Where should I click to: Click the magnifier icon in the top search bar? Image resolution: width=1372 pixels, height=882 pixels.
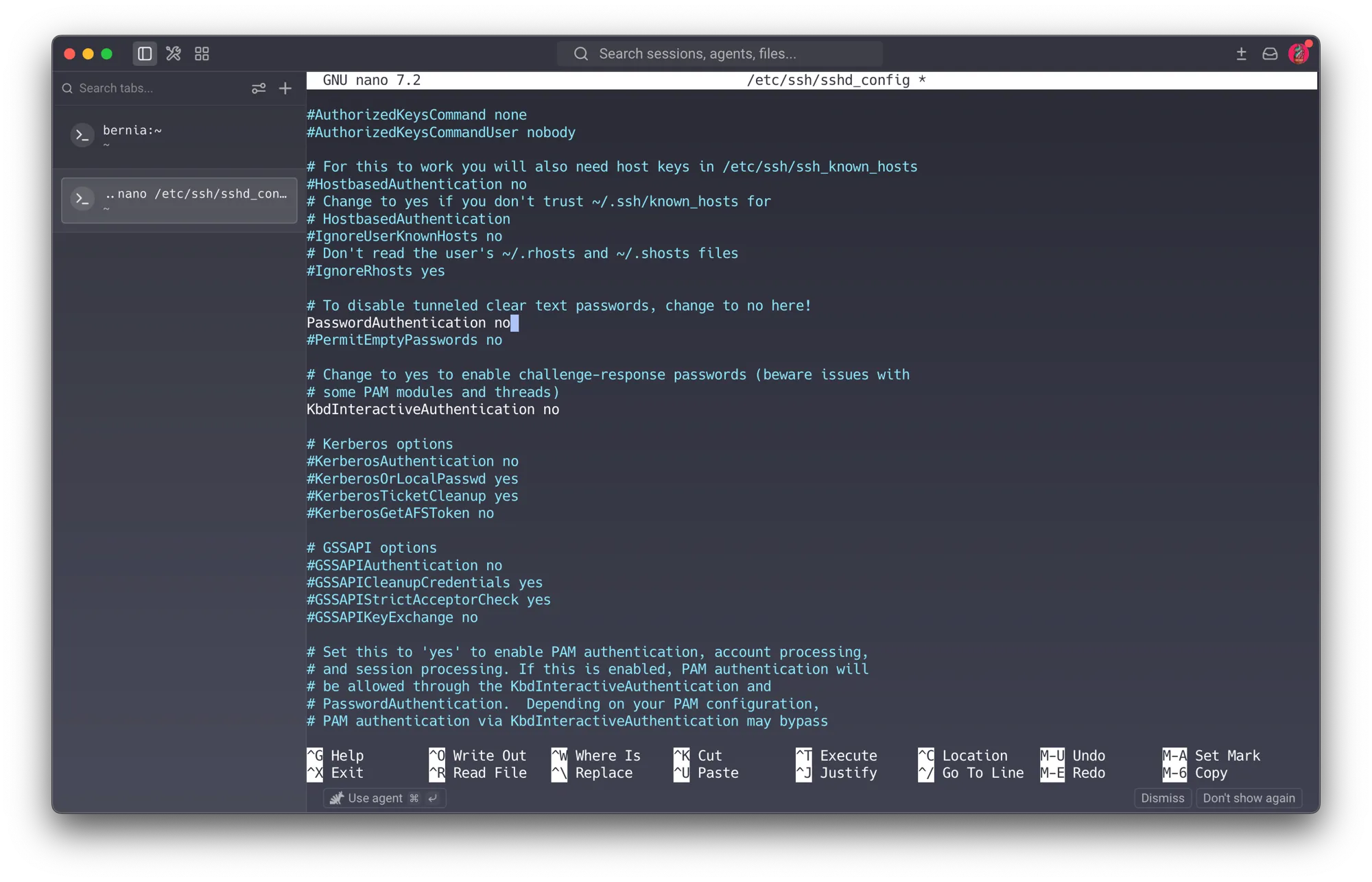[x=581, y=53]
